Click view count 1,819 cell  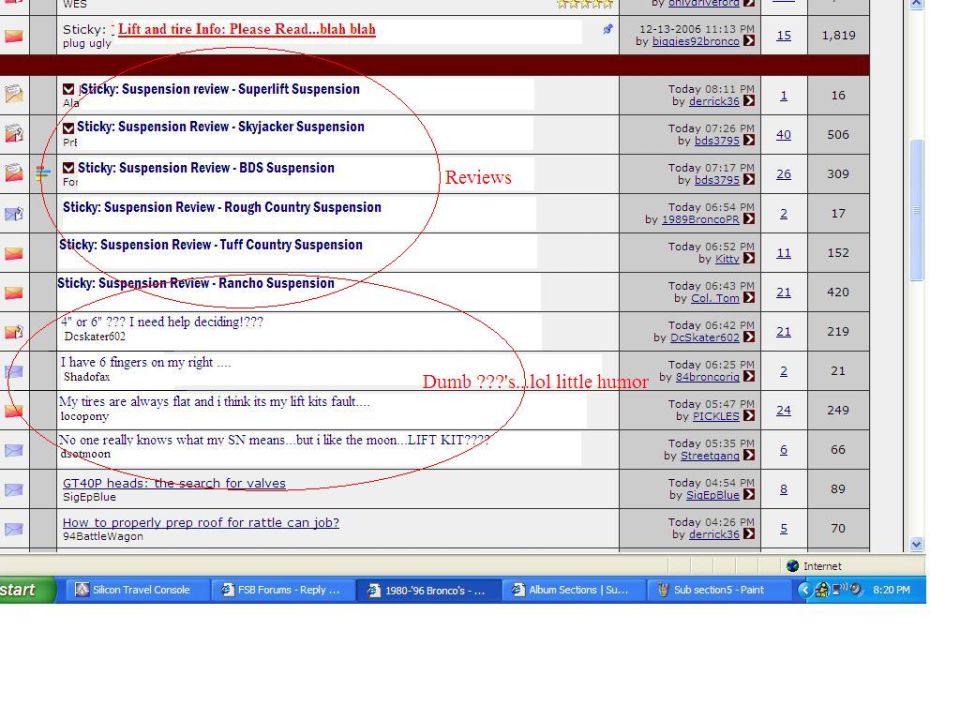838,35
